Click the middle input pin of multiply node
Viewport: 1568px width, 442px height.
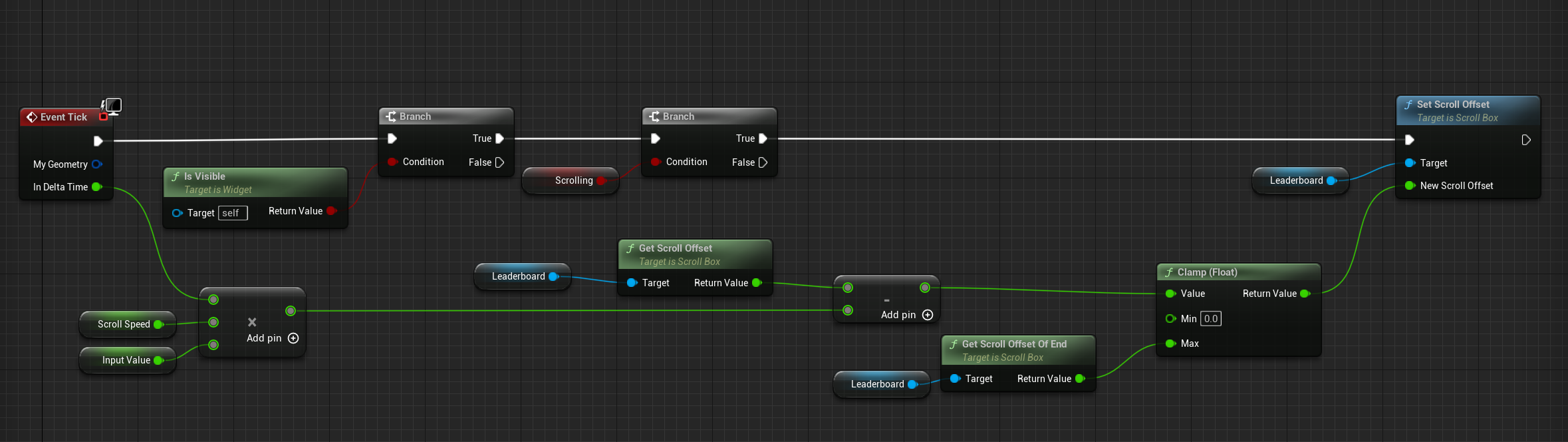tap(213, 322)
